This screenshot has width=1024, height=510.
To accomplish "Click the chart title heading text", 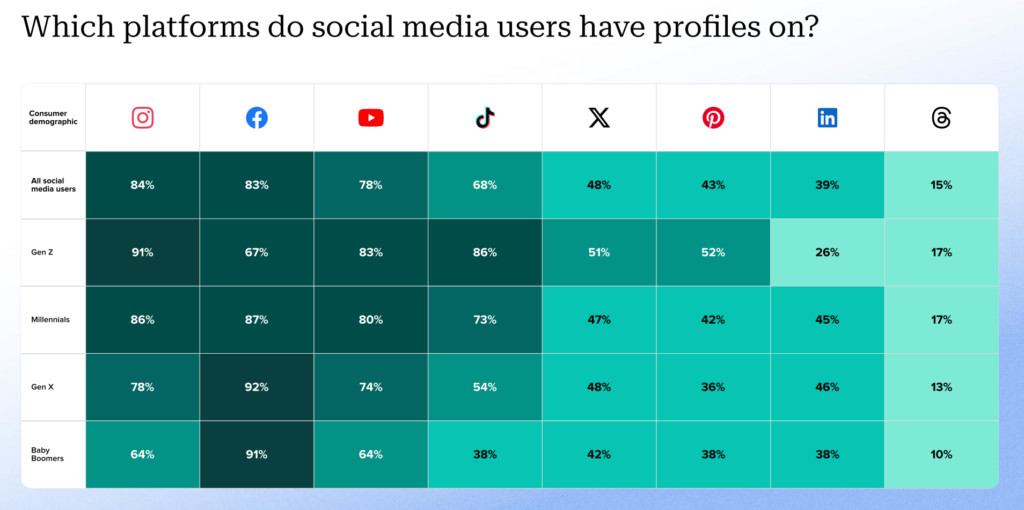I will pos(420,27).
